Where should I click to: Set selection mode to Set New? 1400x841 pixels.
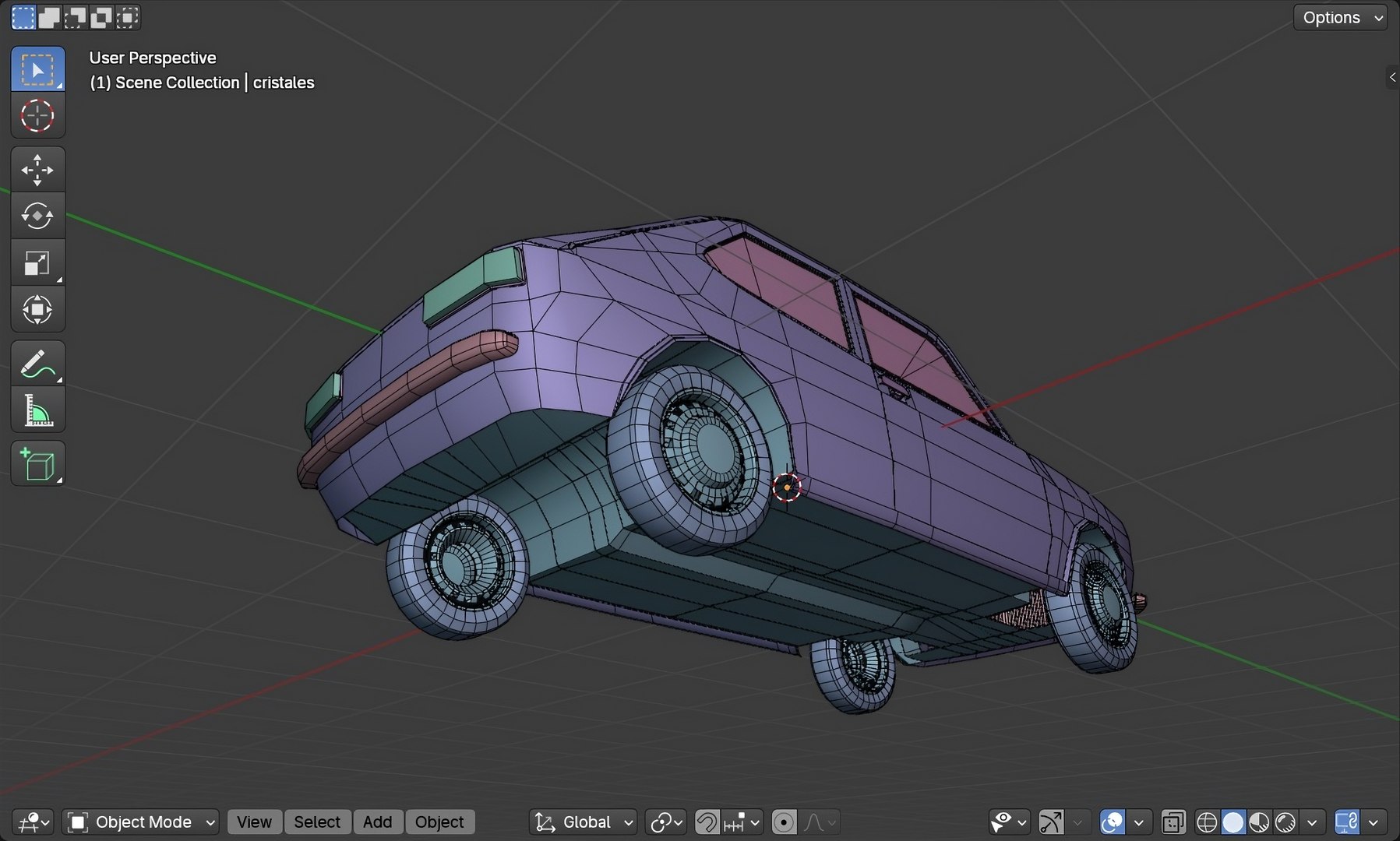[23, 17]
